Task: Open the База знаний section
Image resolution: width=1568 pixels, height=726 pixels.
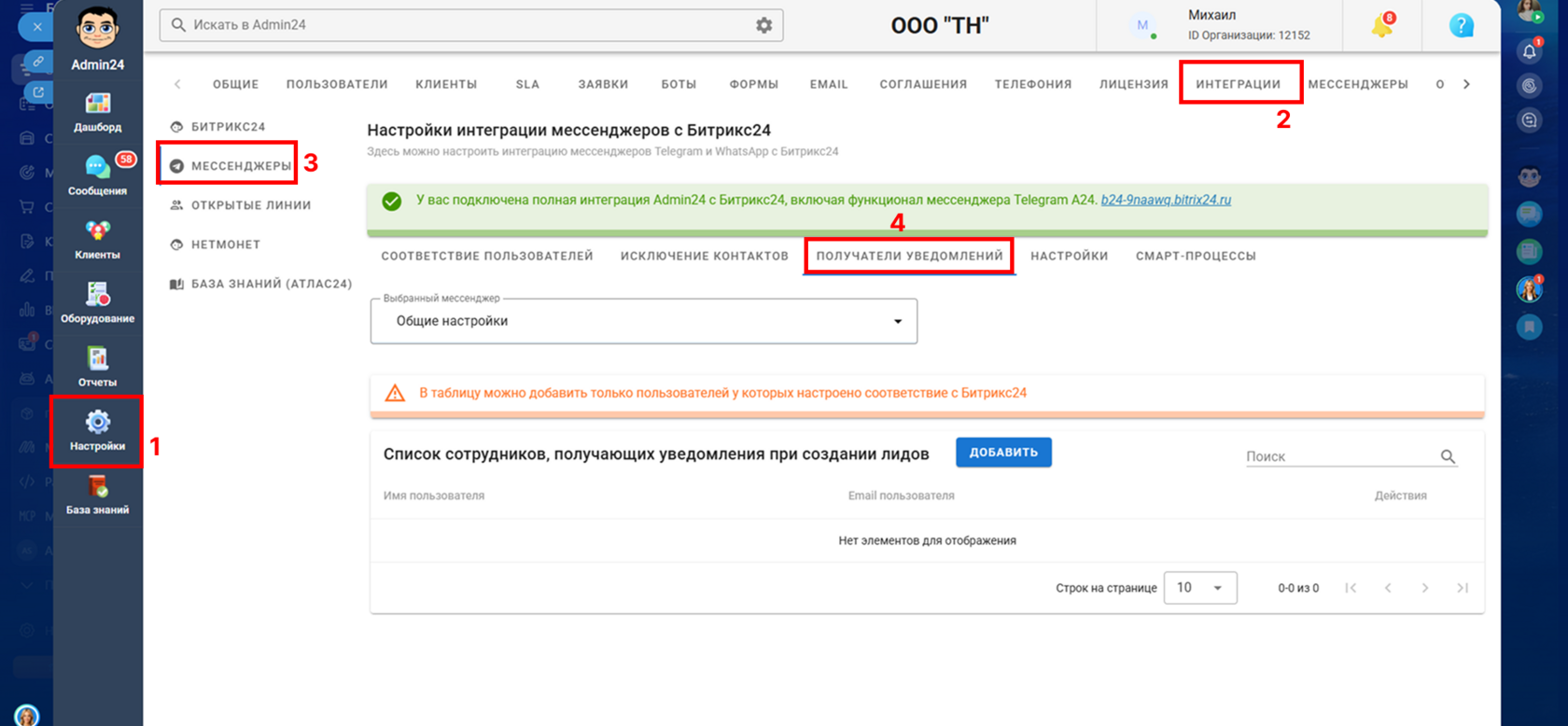Action: tap(97, 495)
